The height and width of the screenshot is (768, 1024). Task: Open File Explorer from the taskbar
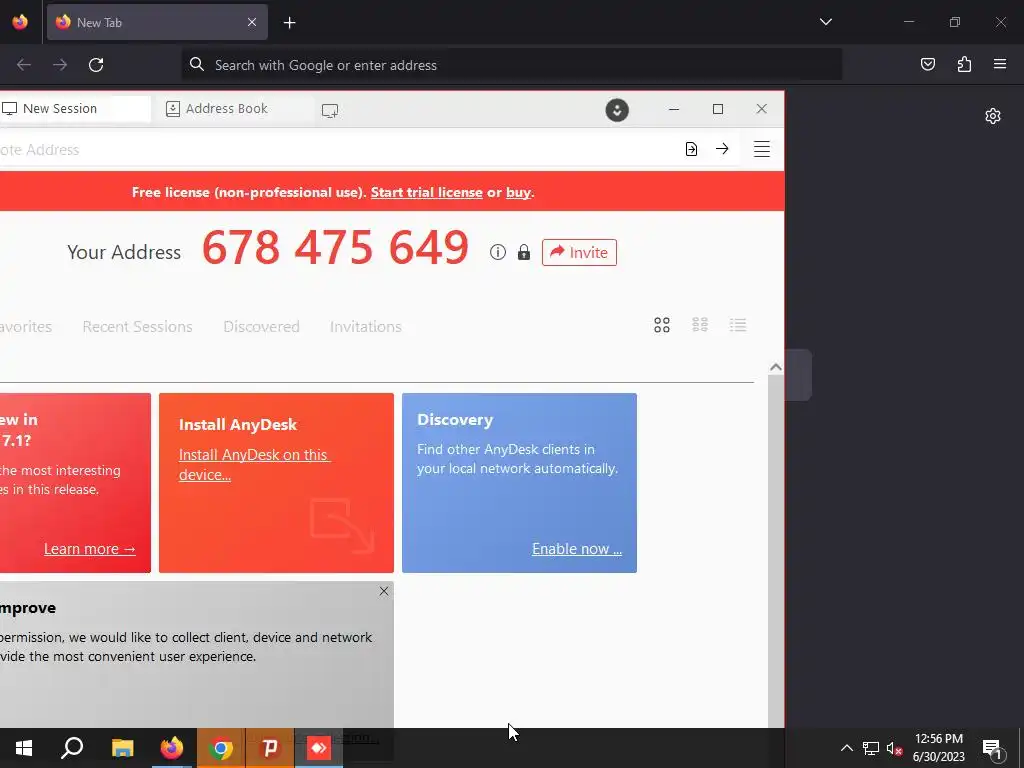point(122,748)
